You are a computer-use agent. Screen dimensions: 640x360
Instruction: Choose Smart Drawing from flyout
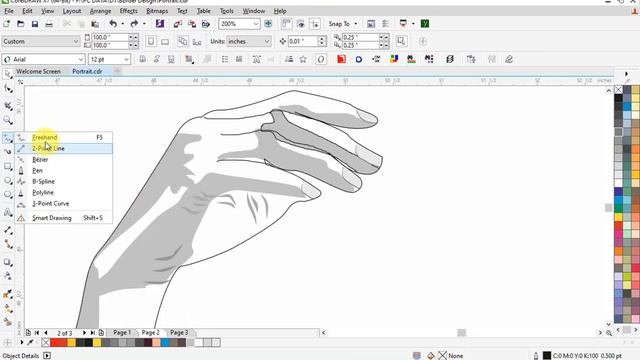[x=64, y=218]
